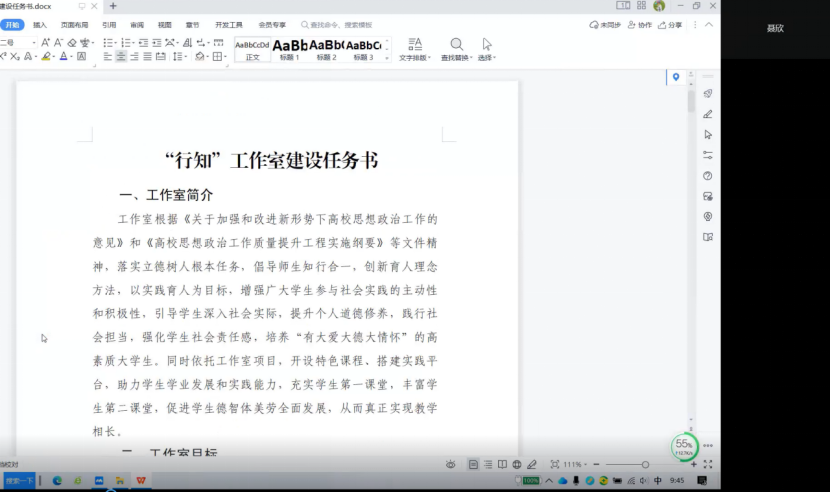
Task: Open the 引用 tab
Action: click(109, 25)
